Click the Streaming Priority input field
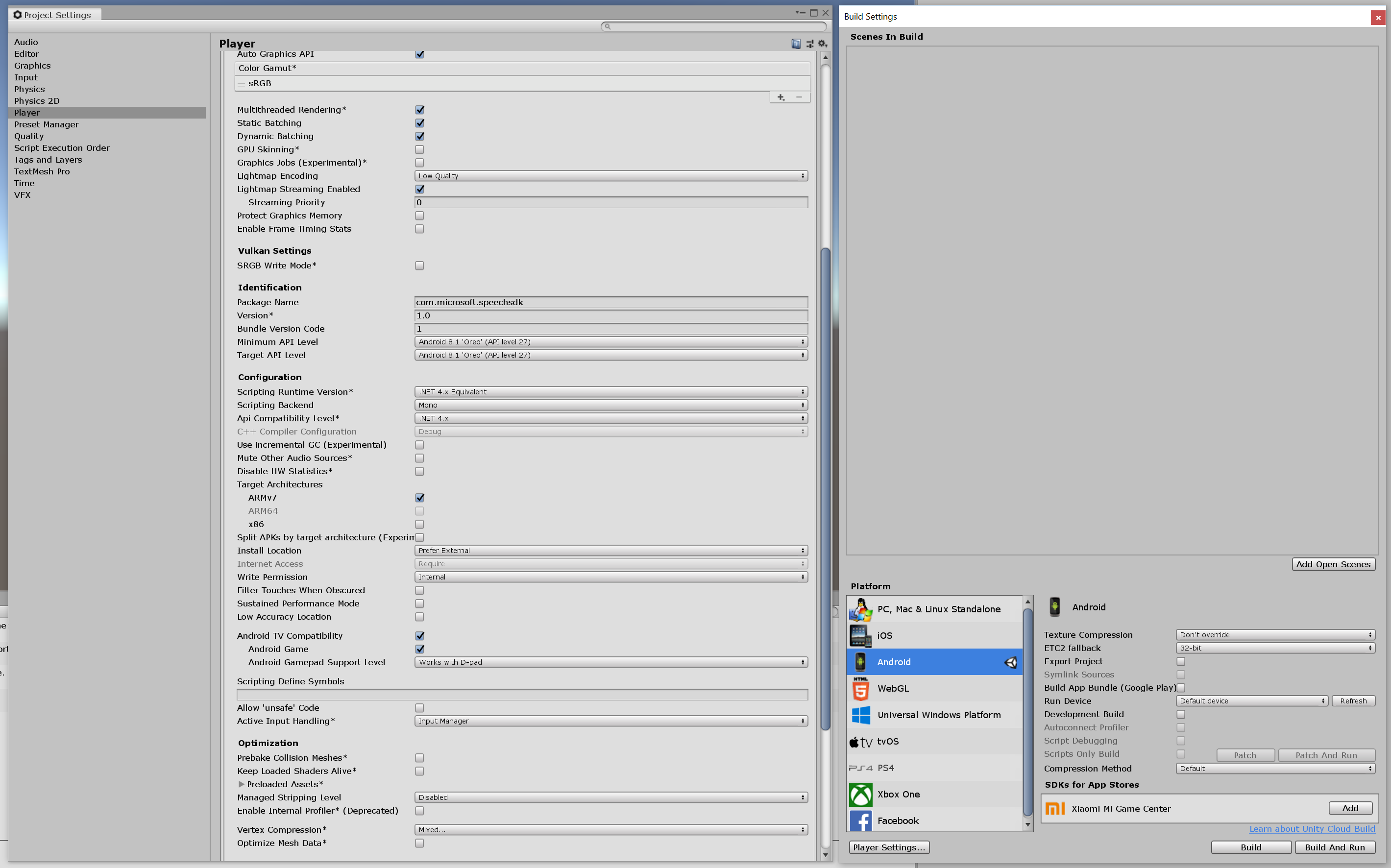This screenshot has width=1391, height=868. click(611, 202)
